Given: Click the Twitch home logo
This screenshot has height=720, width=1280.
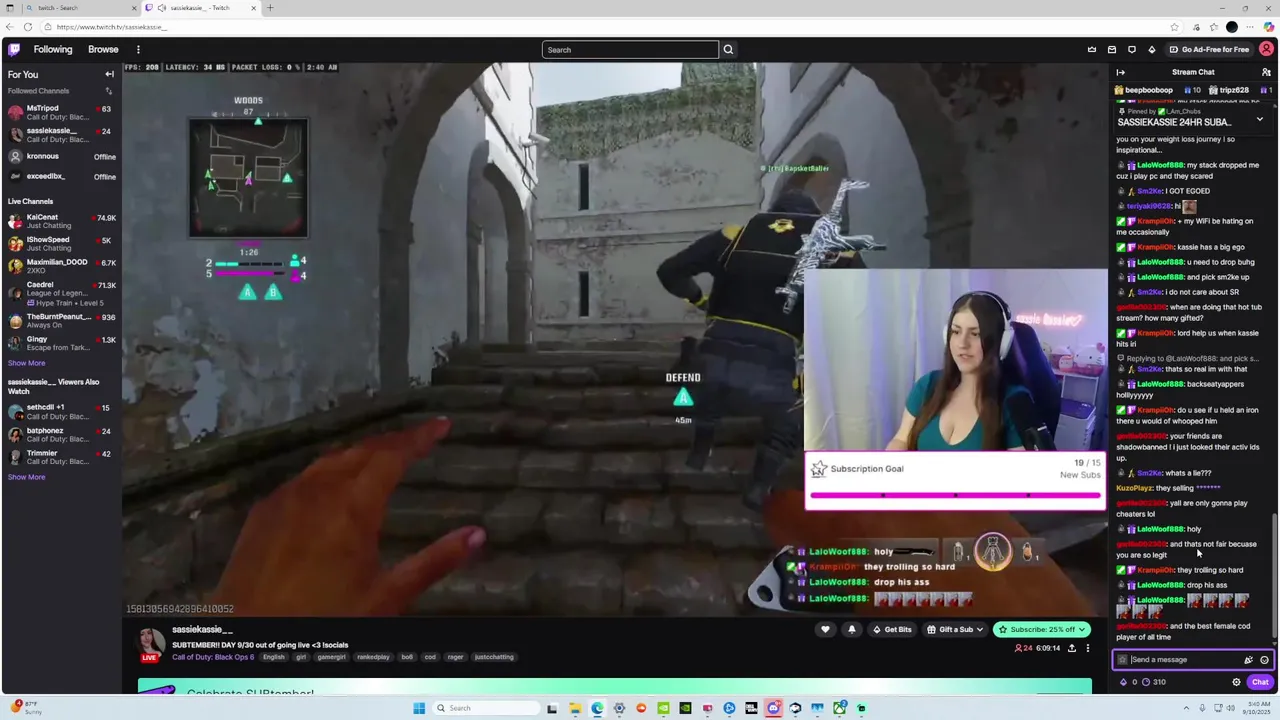Looking at the screenshot, I should tap(14, 49).
